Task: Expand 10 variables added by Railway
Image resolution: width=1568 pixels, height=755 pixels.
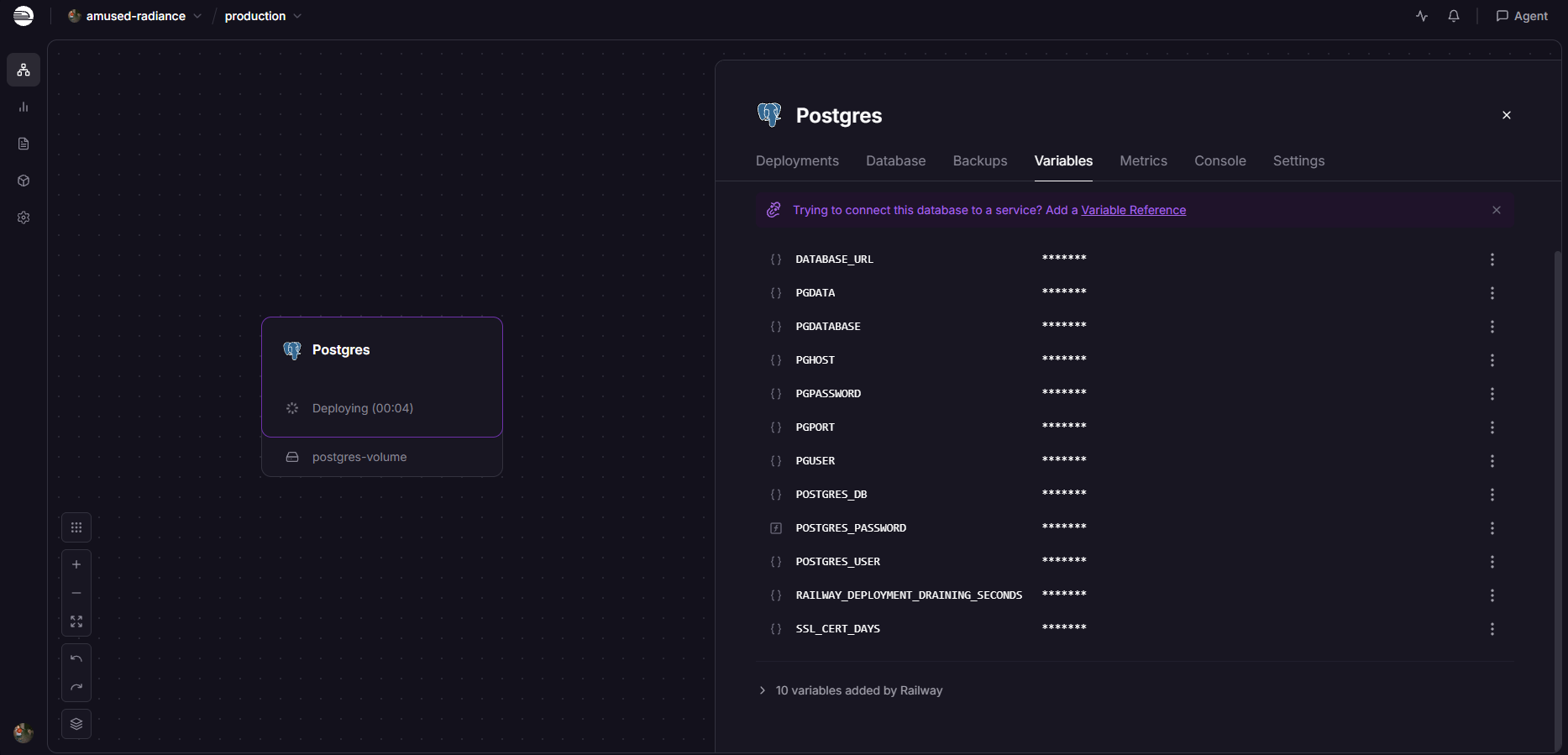Action: (x=850, y=690)
